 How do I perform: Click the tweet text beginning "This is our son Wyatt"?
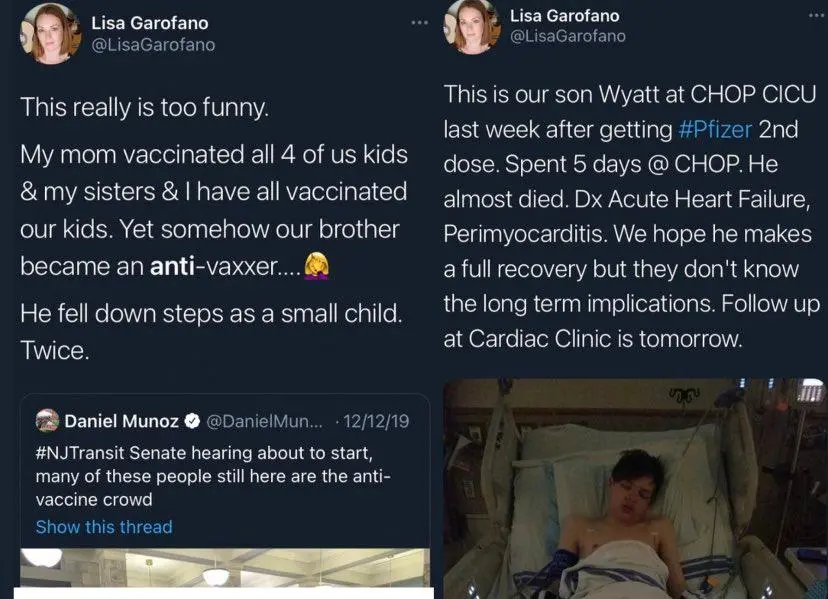[630, 216]
